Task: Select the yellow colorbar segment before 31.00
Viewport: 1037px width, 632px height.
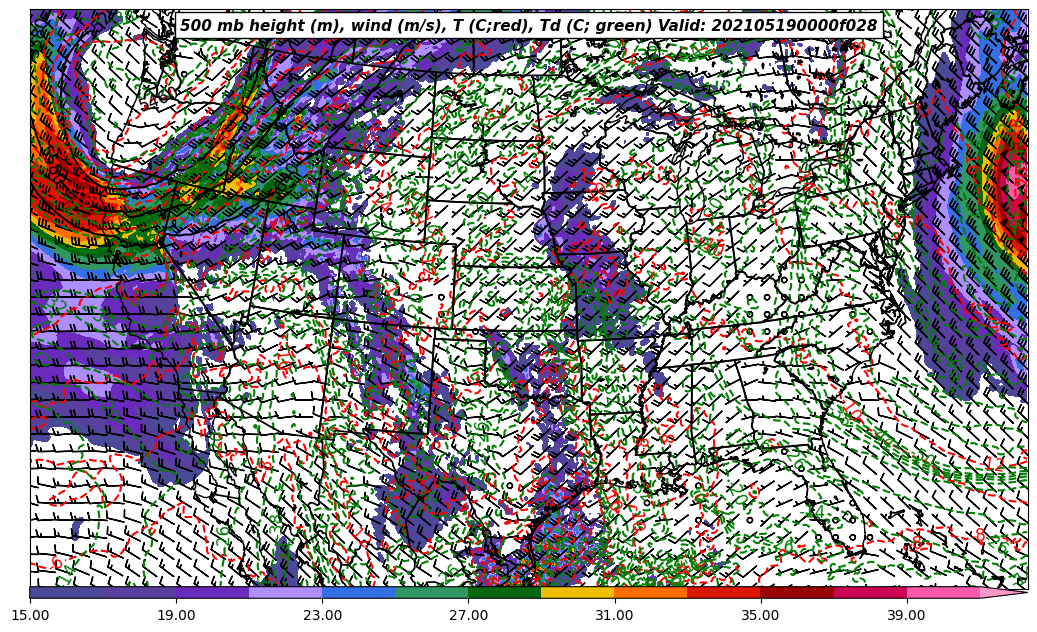Action: [x=578, y=593]
